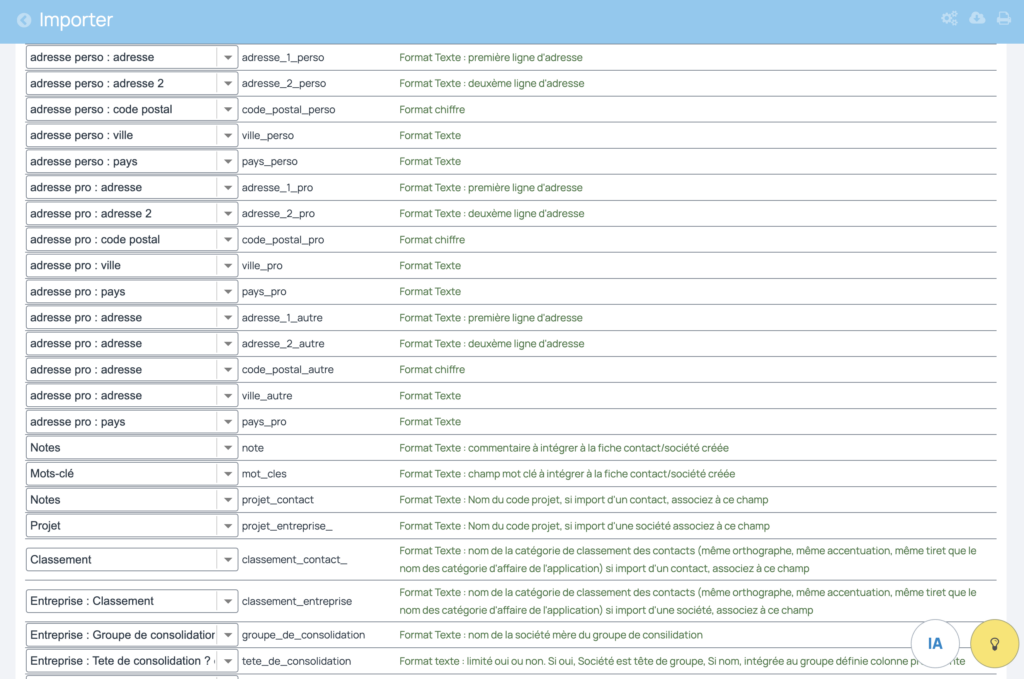Select the code_postal_pro field name
The image size is (1024, 679).
pos(283,240)
